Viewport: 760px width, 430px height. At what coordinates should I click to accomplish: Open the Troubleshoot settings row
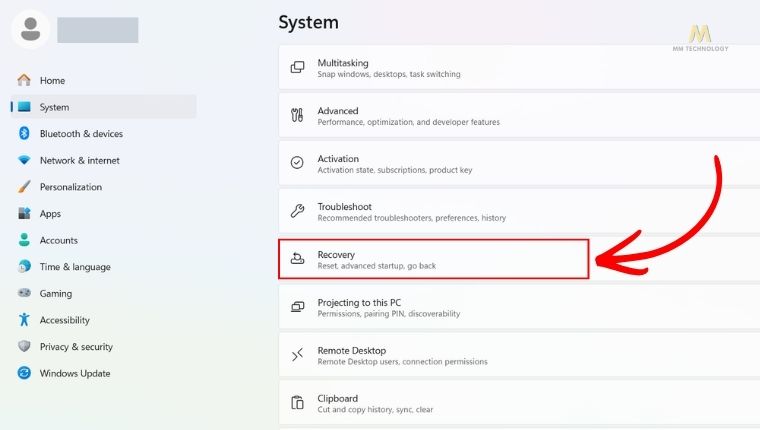click(519, 211)
